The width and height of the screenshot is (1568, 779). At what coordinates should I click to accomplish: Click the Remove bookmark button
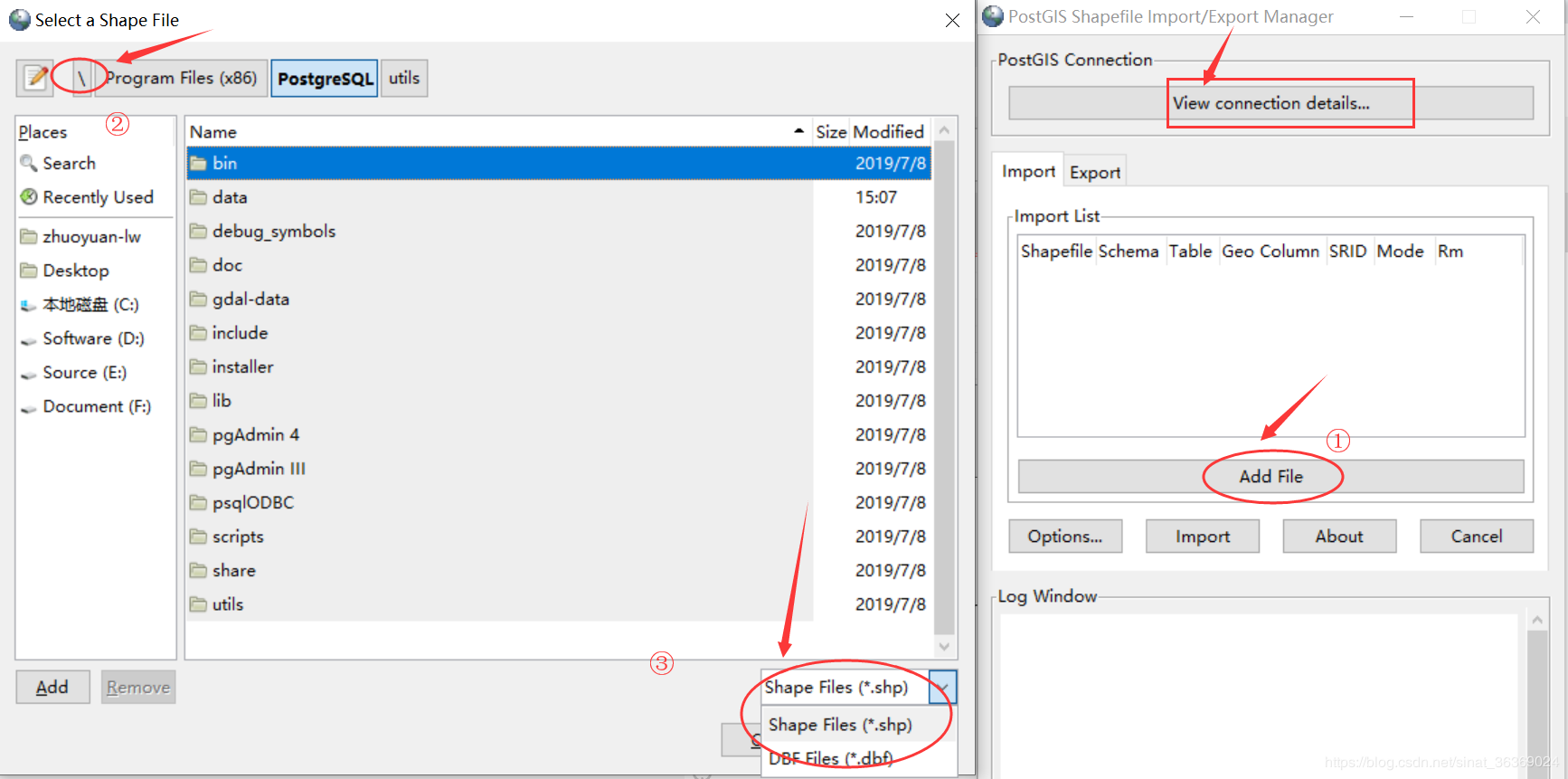(138, 688)
